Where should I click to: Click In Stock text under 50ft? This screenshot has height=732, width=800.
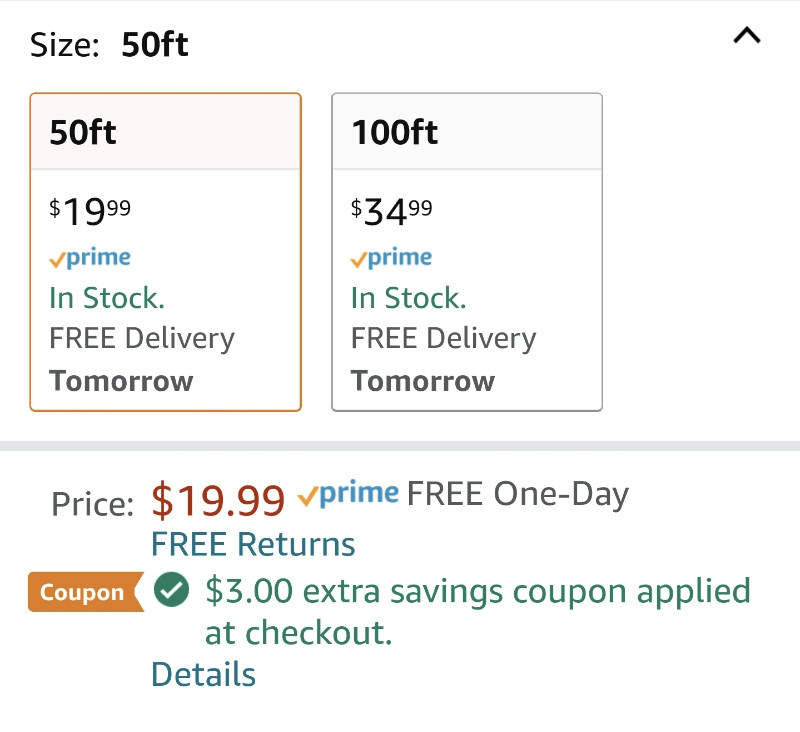point(107,298)
